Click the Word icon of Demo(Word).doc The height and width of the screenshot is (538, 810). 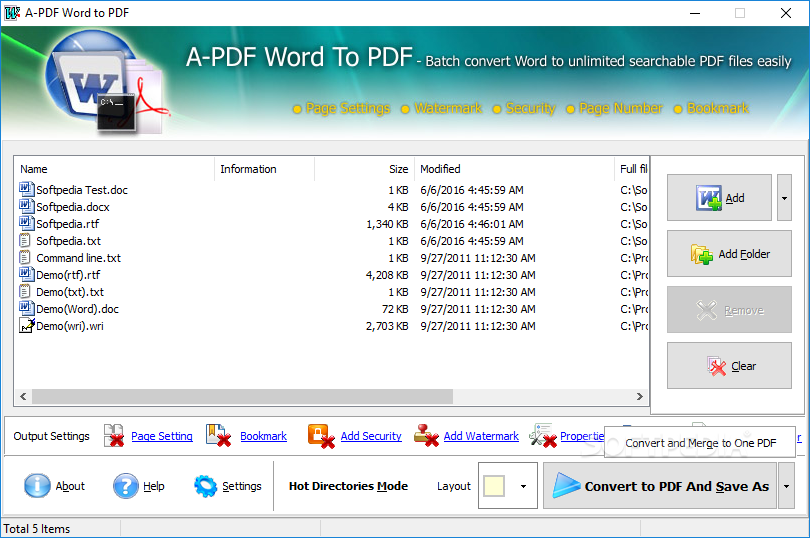[26, 308]
